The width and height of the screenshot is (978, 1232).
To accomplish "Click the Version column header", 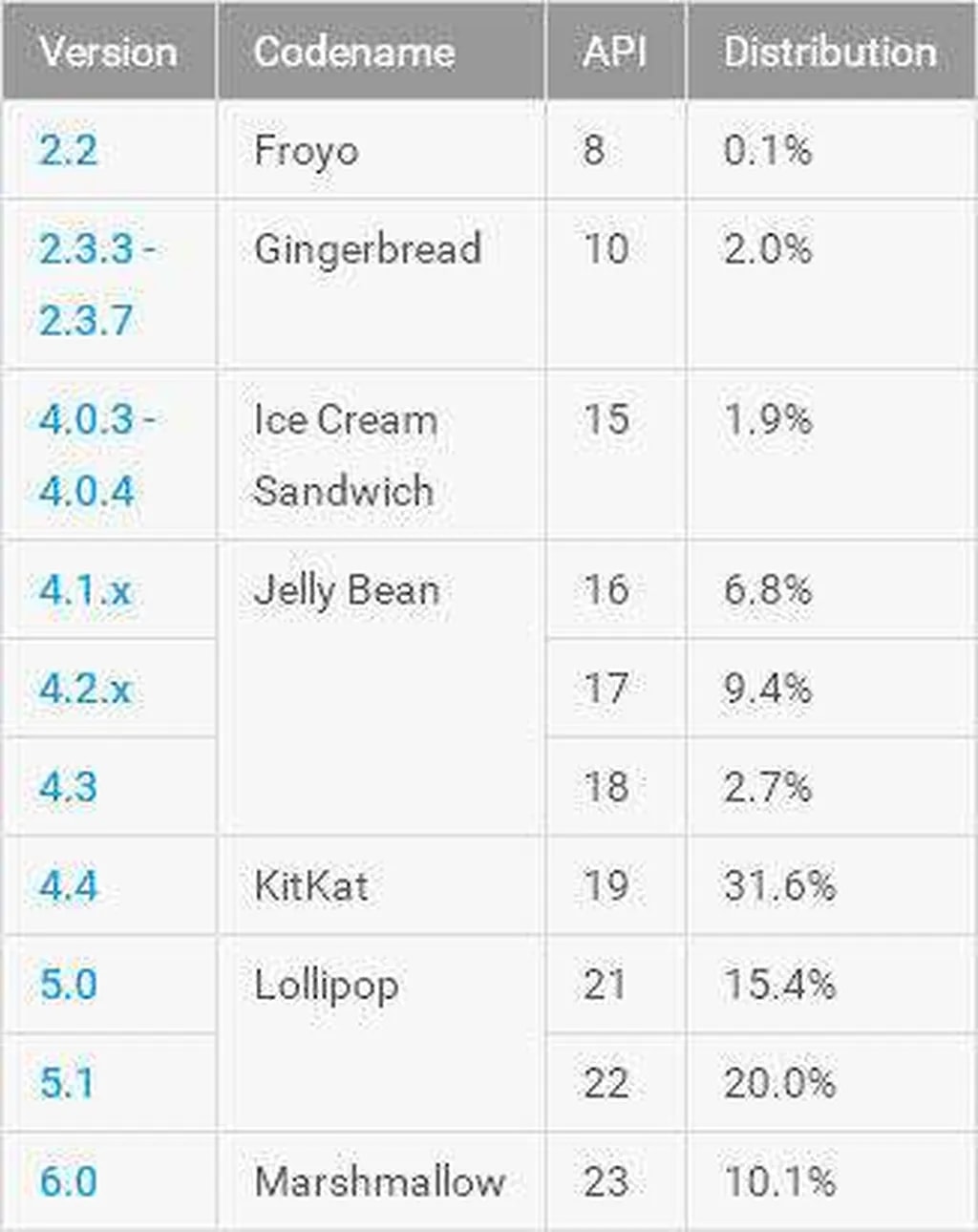I will point(109,52).
